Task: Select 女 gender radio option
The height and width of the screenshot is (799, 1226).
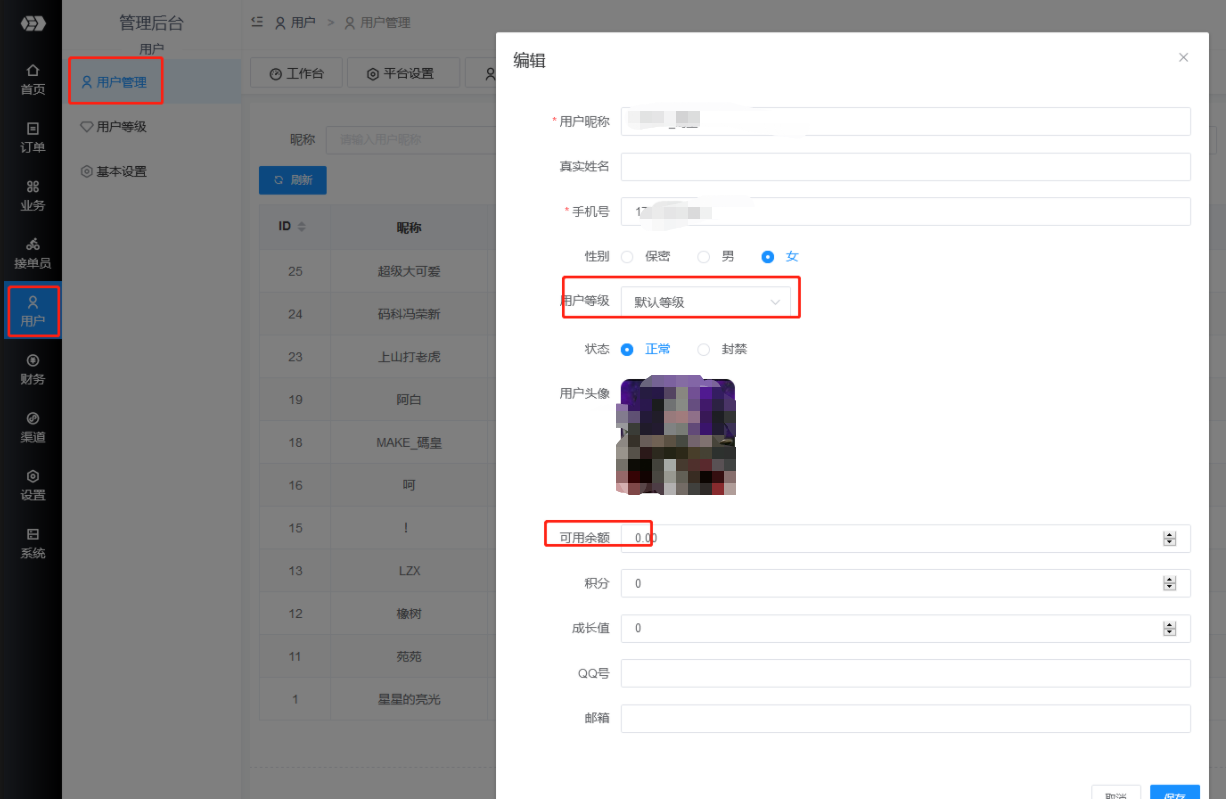Action: [780, 257]
